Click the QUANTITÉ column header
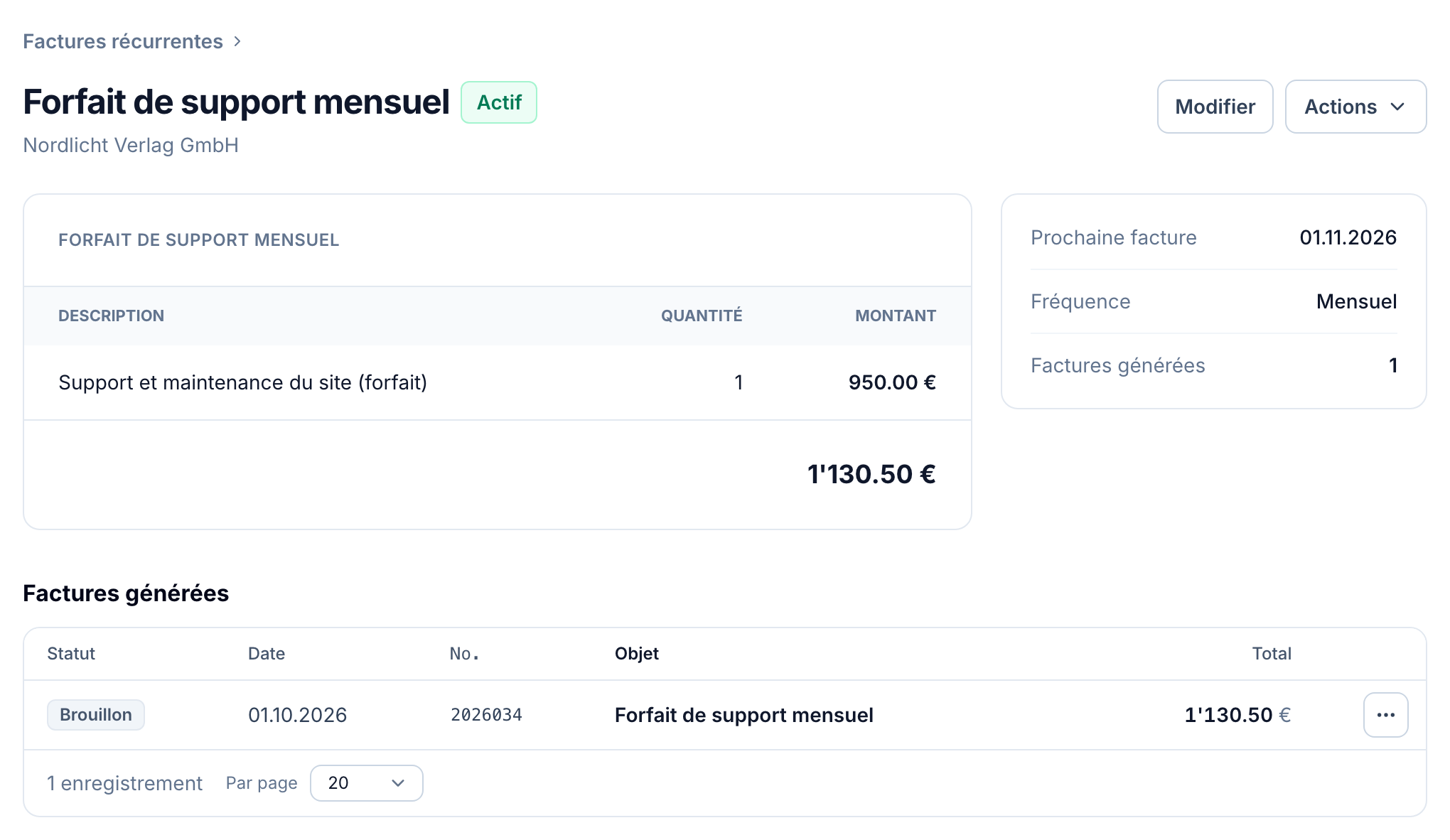1450x840 pixels. pos(702,316)
